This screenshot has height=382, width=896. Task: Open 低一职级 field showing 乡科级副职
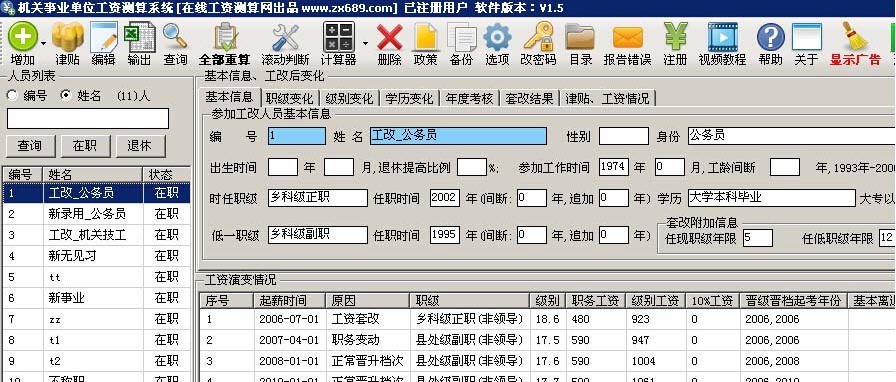point(318,234)
